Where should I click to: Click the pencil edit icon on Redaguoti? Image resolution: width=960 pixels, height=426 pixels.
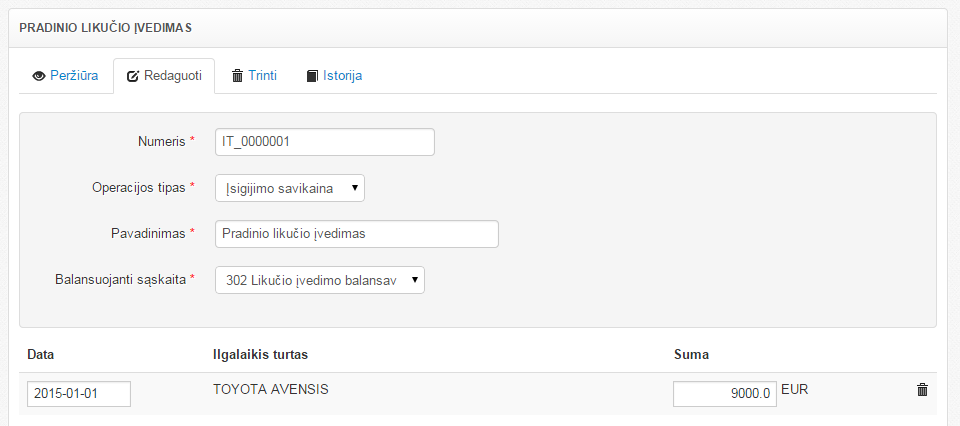pyautogui.click(x=133, y=76)
